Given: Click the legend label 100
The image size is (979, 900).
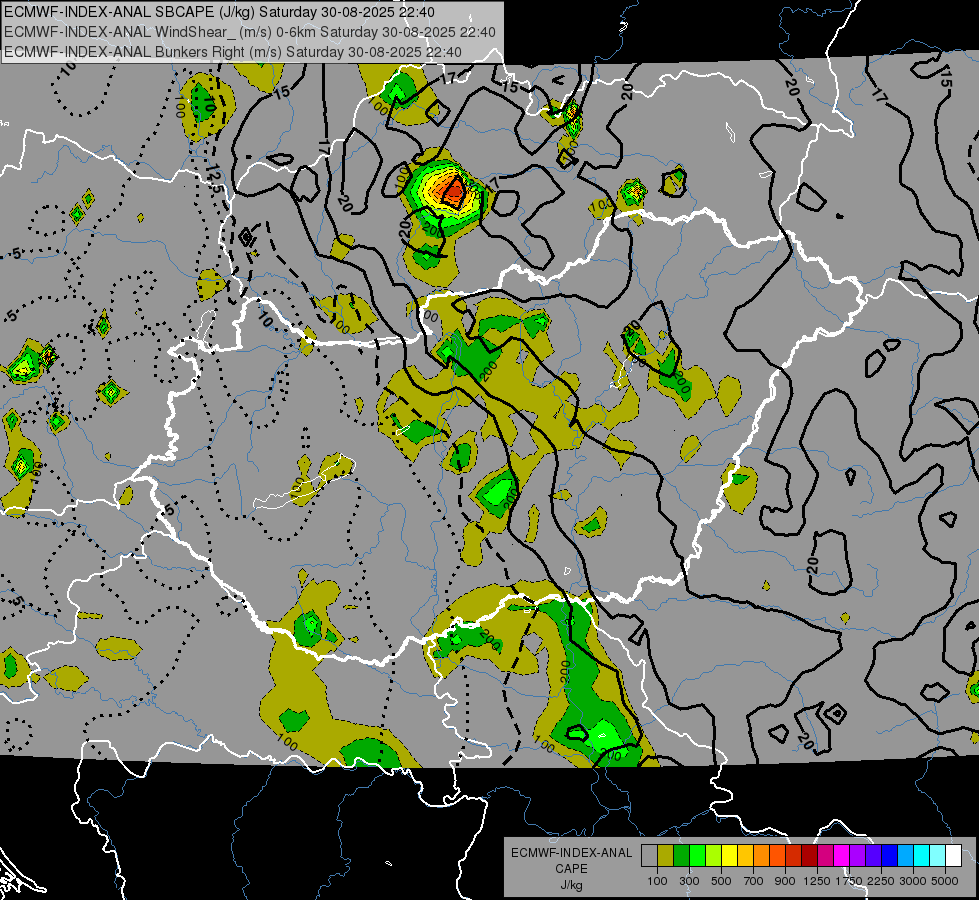Looking at the screenshot, I should (657, 881).
